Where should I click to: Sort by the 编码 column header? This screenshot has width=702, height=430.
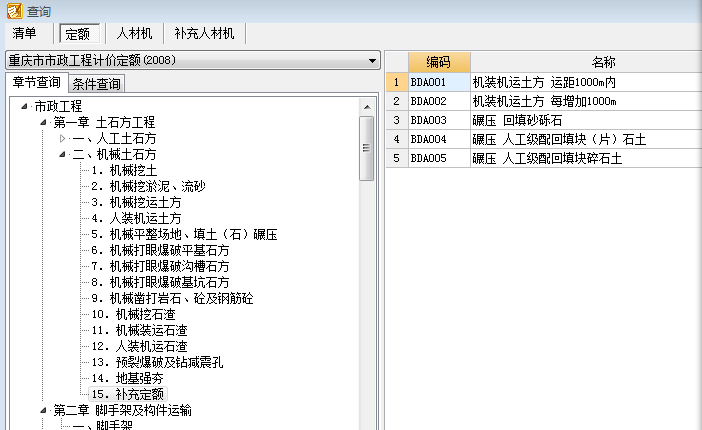coord(439,62)
